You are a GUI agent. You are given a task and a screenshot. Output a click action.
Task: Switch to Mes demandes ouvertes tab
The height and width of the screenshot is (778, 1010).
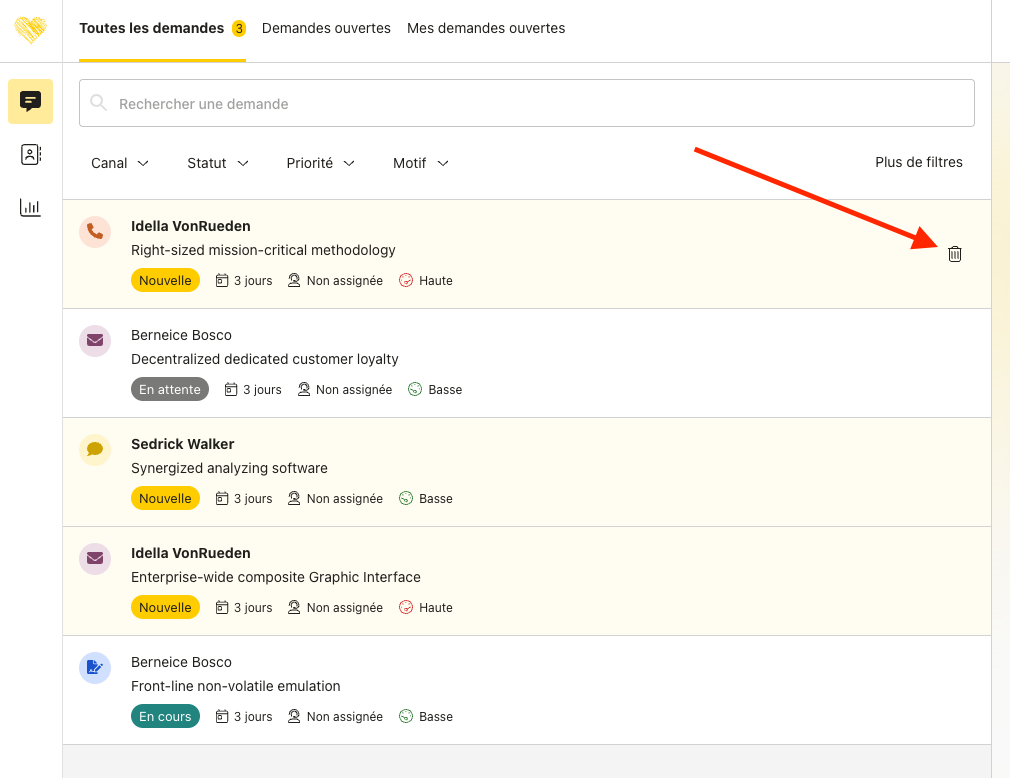(486, 28)
